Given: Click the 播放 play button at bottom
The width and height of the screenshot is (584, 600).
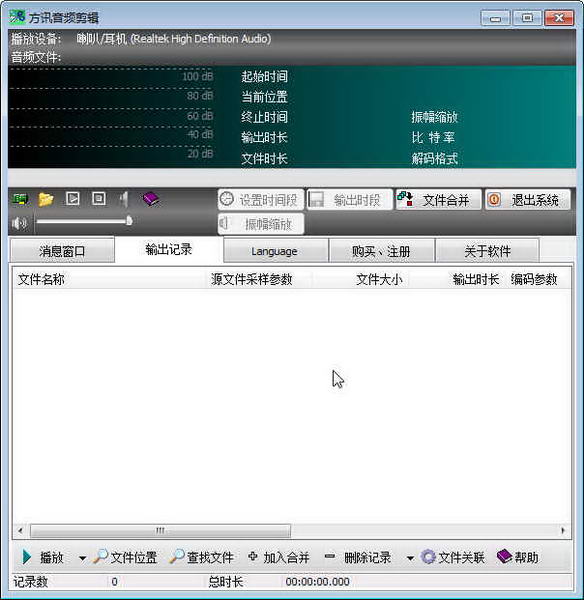Looking at the screenshot, I should click(42, 557).
